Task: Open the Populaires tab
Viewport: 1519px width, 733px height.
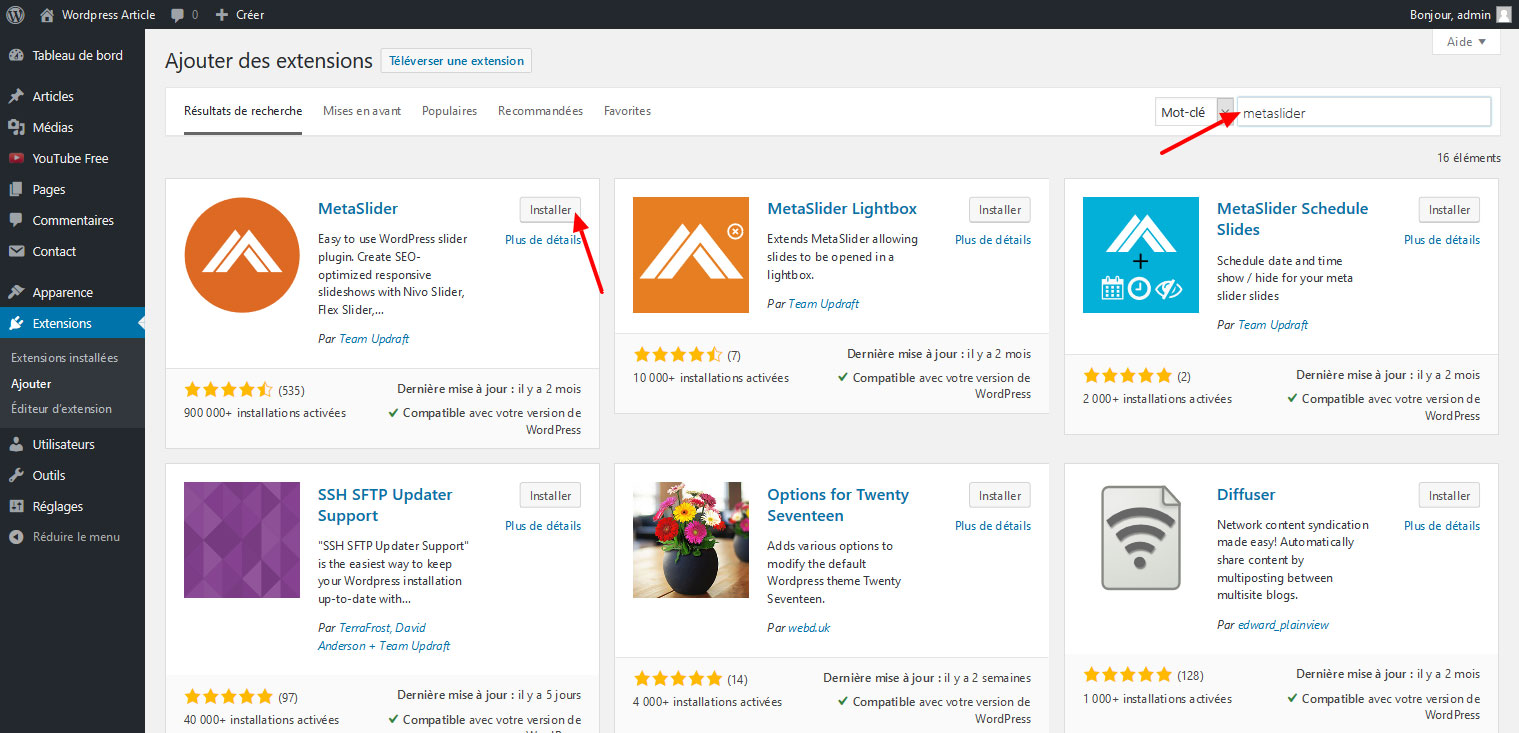Action: (x=449, y=111)
